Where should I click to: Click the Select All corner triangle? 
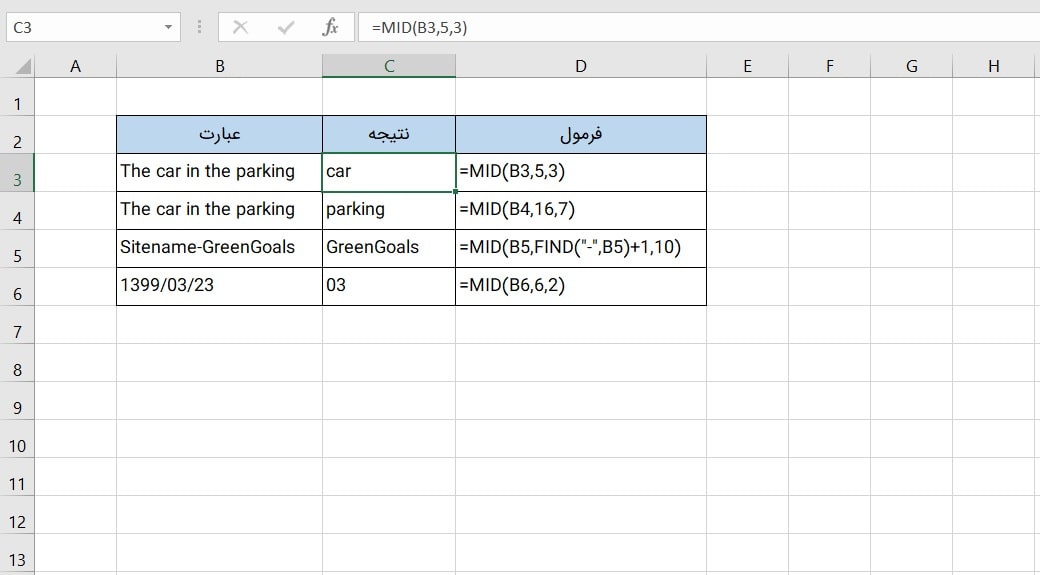(x=22, y=67)
